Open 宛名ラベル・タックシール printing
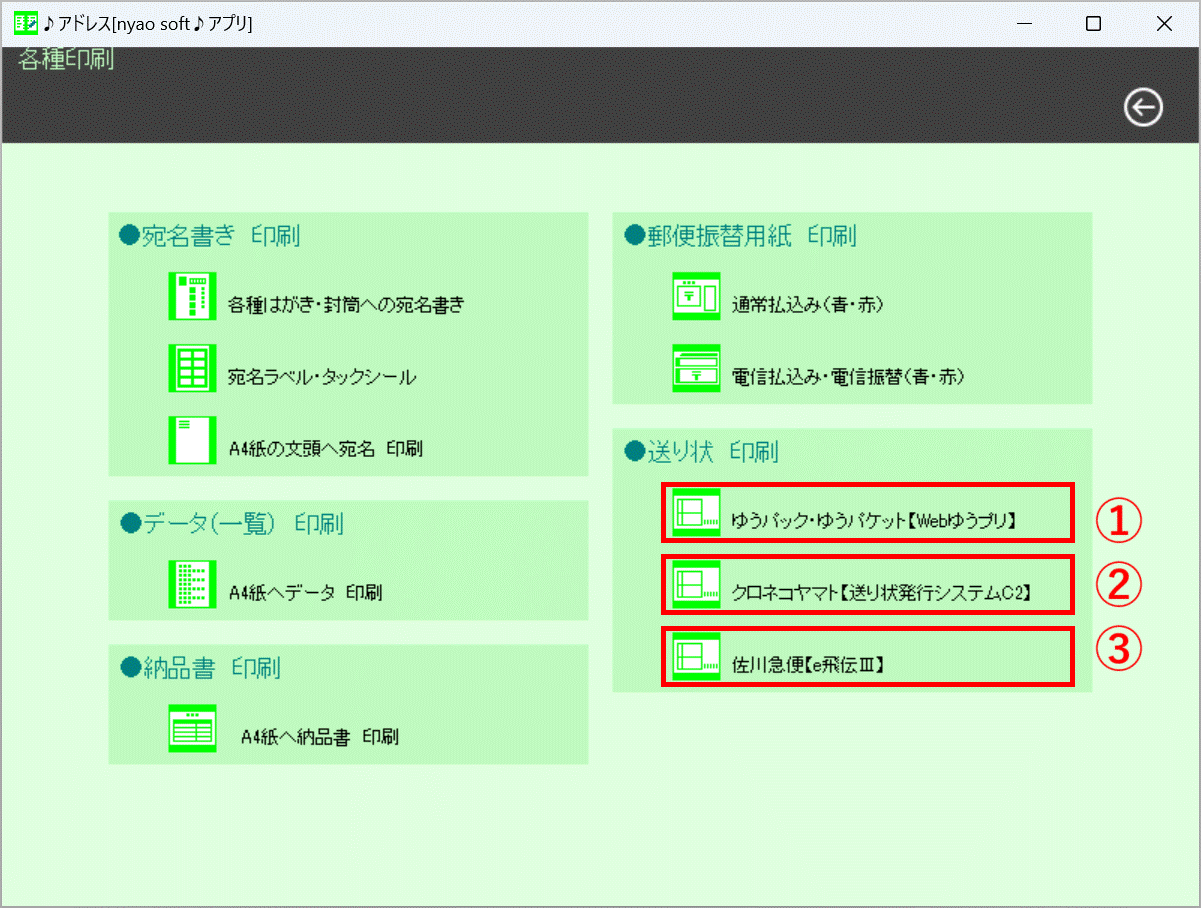The image size is (1201, 908). [x=322, y=377]
